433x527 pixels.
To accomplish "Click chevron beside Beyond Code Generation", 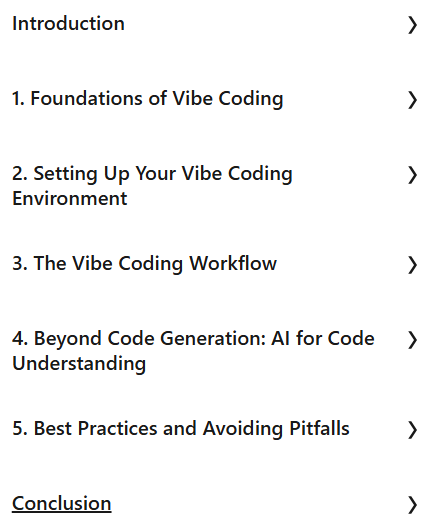I will coord(412,340).
